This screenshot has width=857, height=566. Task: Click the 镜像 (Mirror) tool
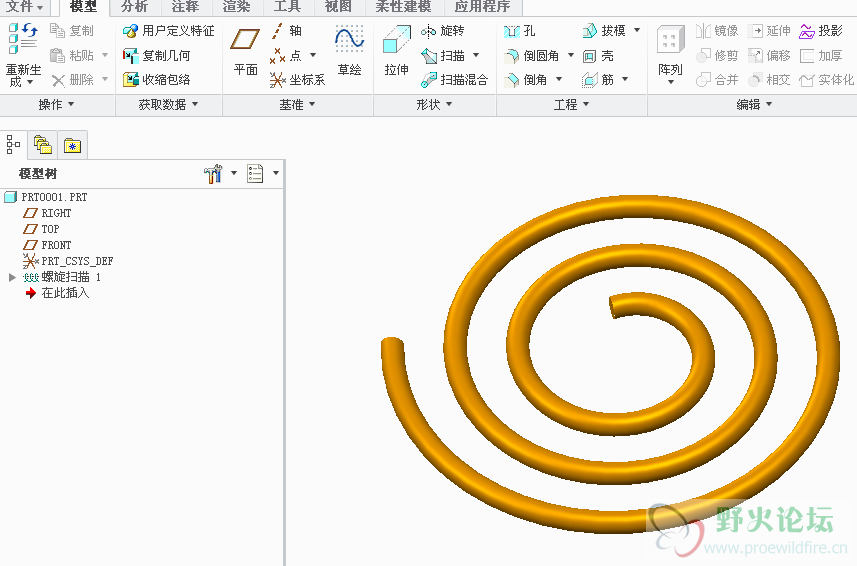click(x=717, y=31)
